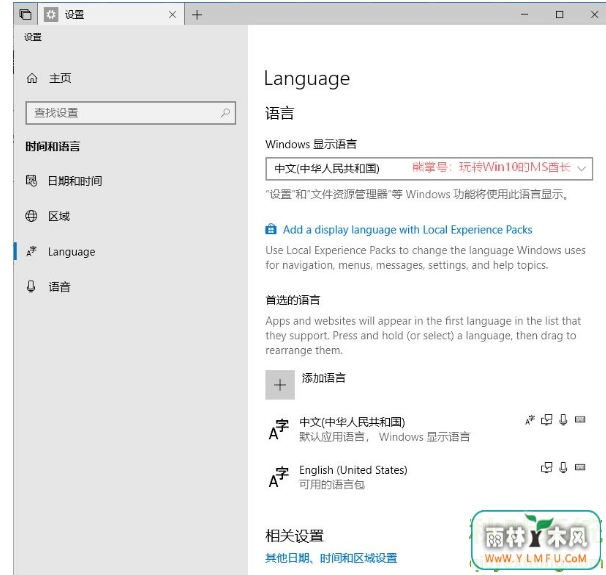Image resolution: width=606 pixels, height=575 pixels.
Task: Click speech recognition microphone icon on 中文 row
Action: (x=563, y=420)
